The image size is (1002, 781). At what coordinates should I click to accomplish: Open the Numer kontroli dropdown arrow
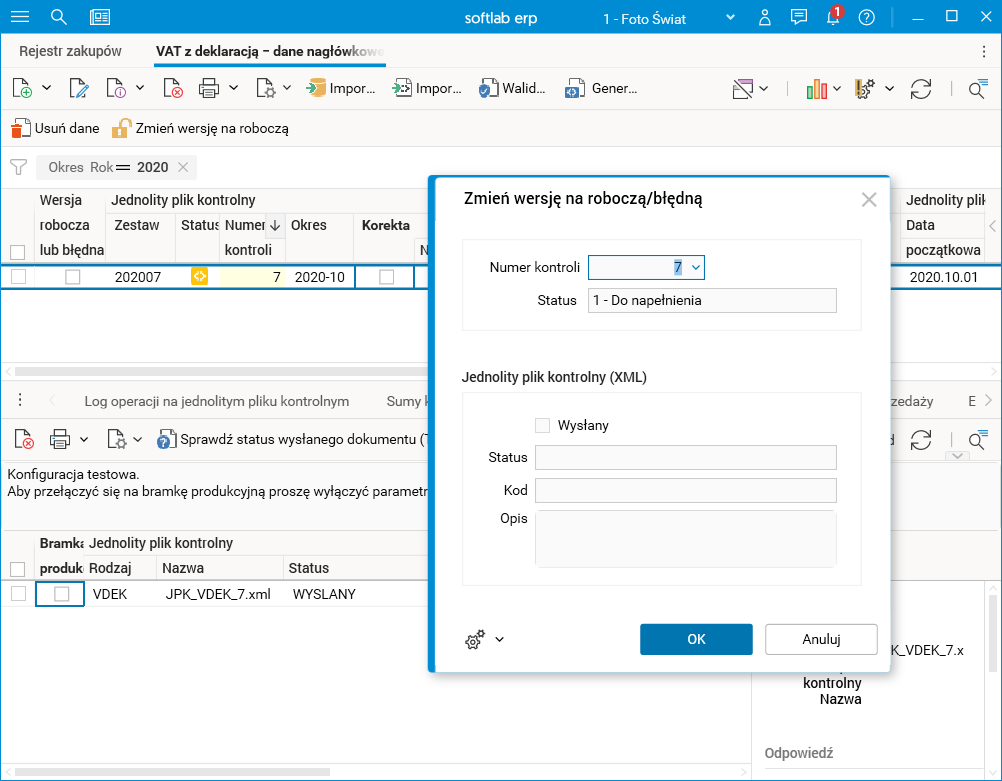pyautogui.click(x=696, y=267)
